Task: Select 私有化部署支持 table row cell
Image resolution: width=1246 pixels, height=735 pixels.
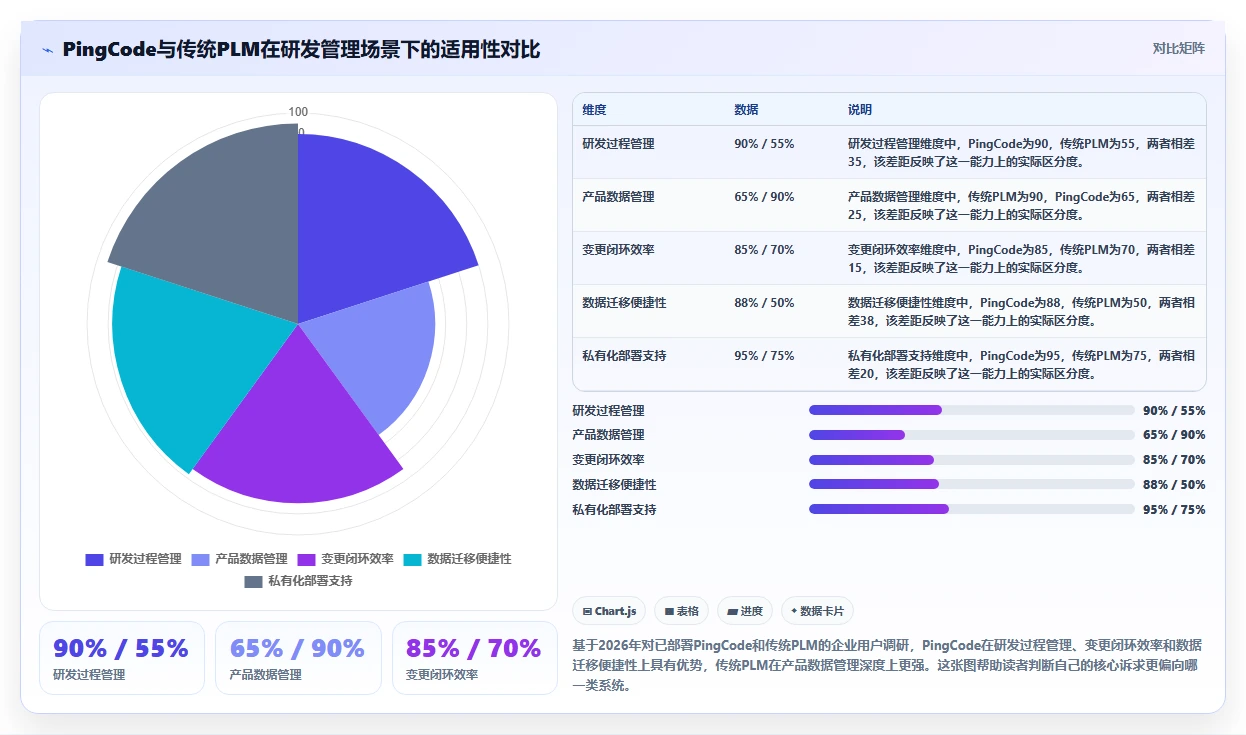Action: point(625,356)
